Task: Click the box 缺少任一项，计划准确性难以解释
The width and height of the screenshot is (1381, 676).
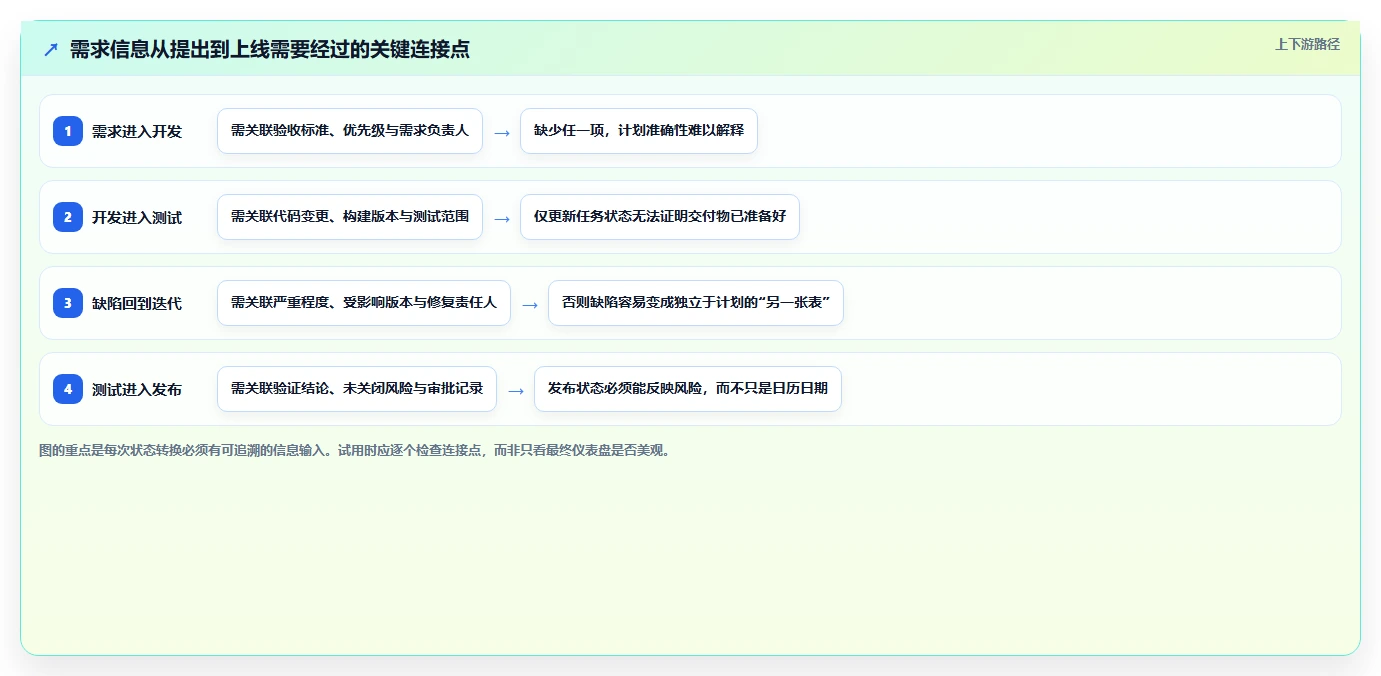Action: point(639,131)
